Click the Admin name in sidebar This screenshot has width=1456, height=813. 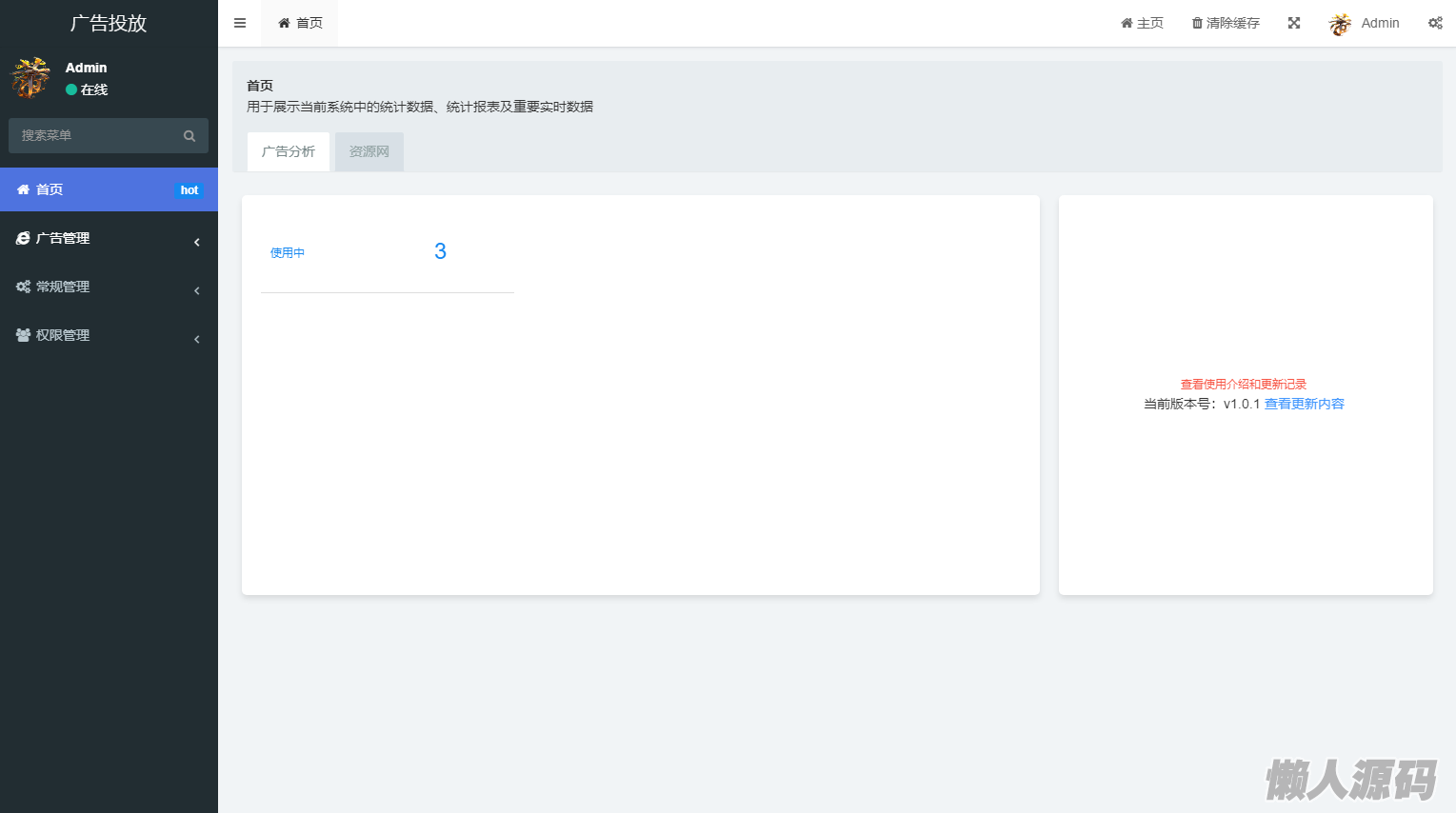pyautogui.click(x=86, y=68)
